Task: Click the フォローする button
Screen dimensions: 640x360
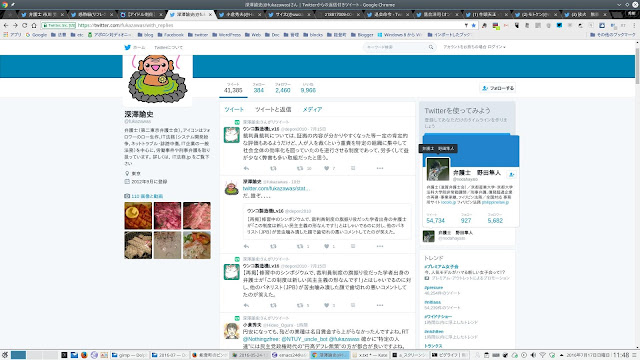Action: click(498, 88)
